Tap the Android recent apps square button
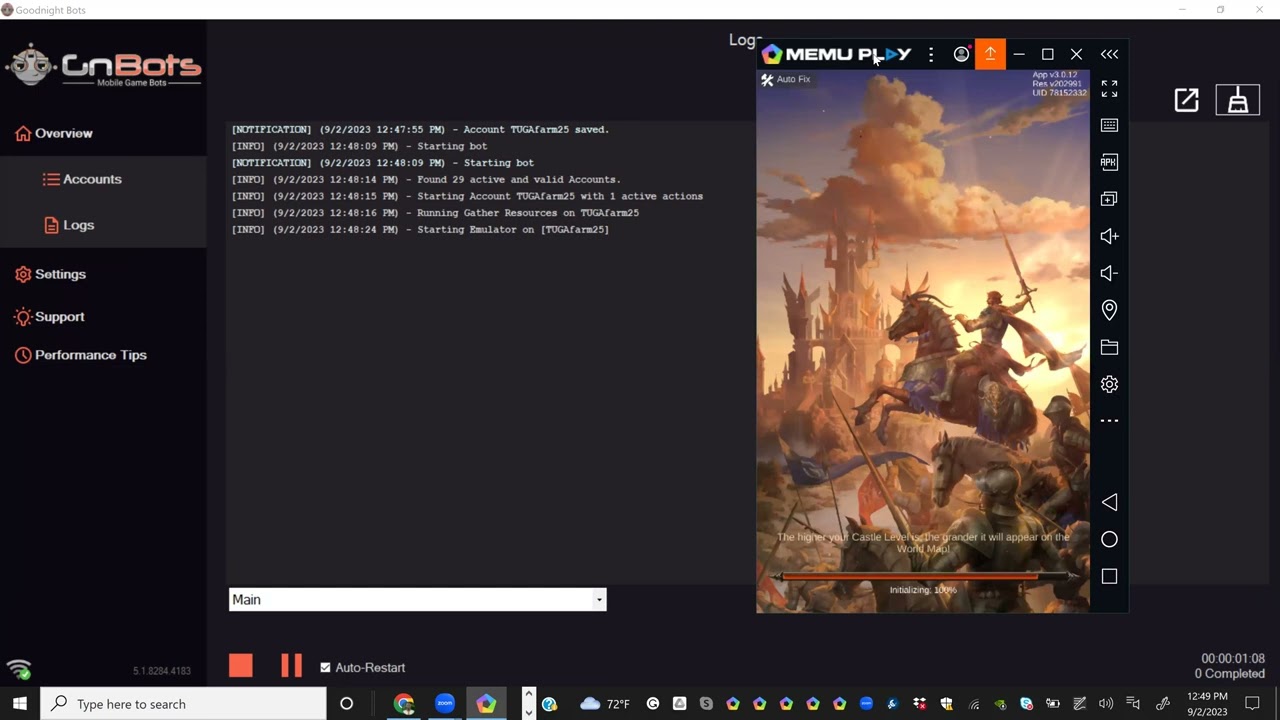The image size is (1280, 720). (x=1109, y=576)
